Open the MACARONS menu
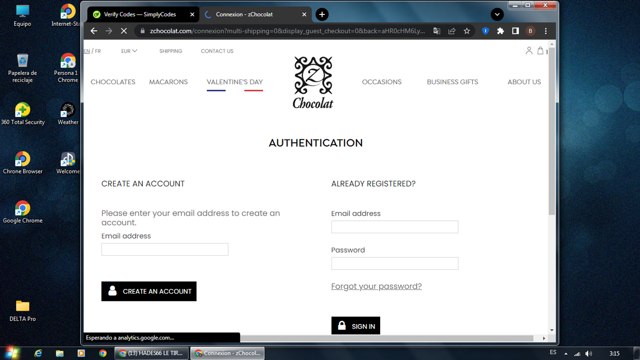640x360 pixels. [x=168, y=82]
